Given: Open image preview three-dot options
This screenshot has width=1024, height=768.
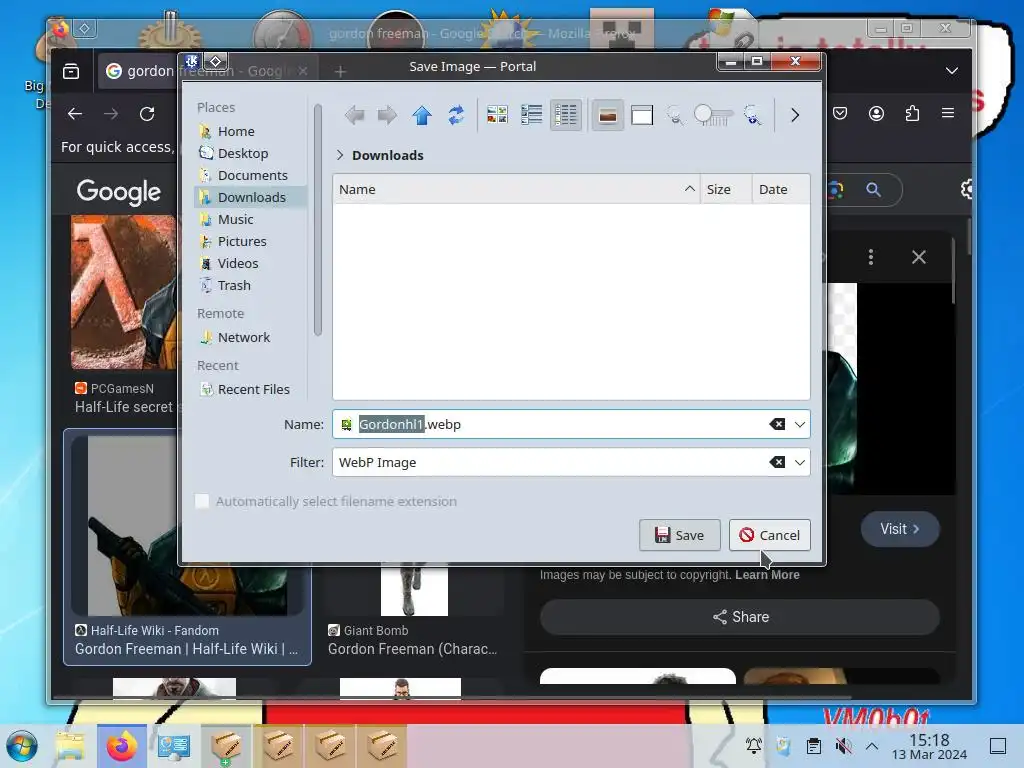Looking at the screenshot, I should click(871, 257).
